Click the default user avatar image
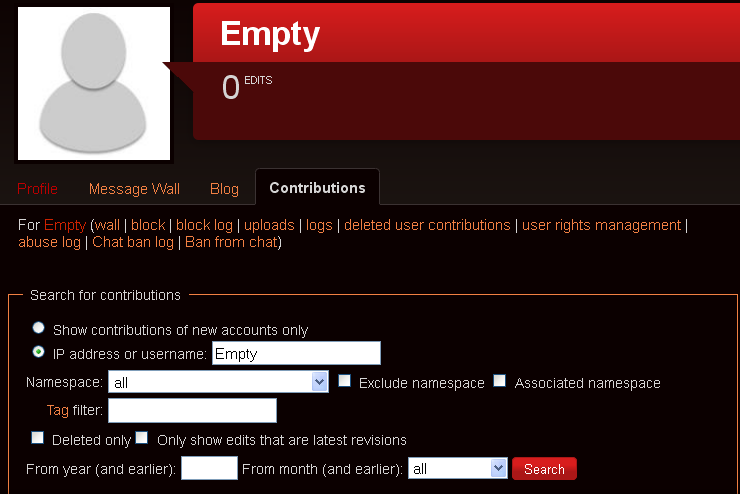This screenshot has width=740, height=494. [94, 84]
